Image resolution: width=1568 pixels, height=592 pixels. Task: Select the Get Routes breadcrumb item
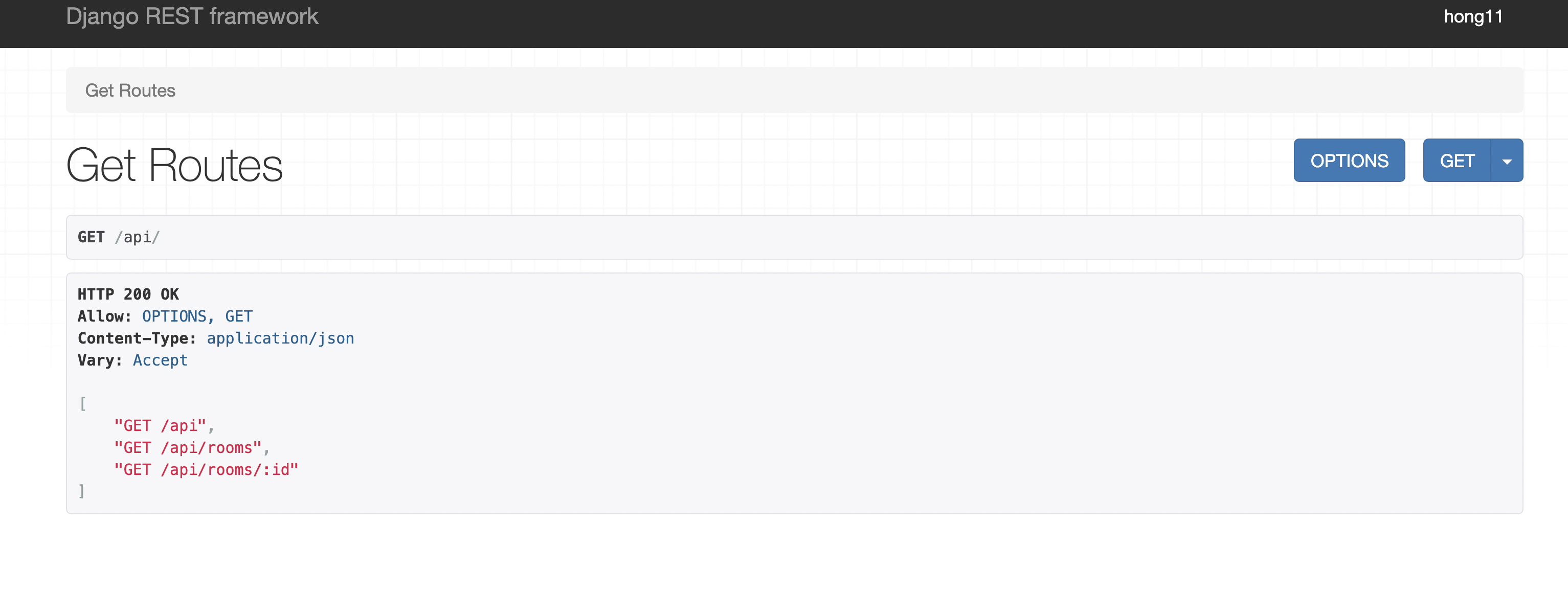coord(130,90)
